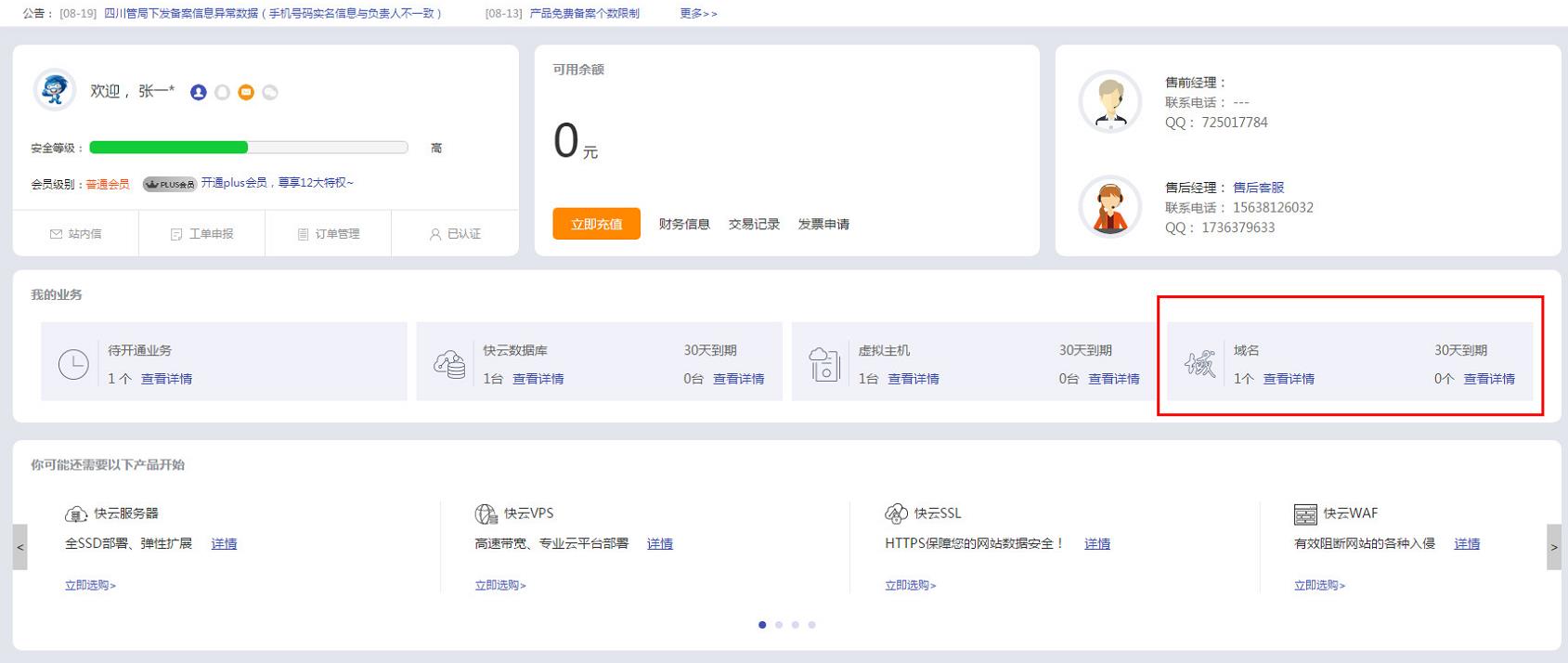Screen dimensions: 1568x663
Task: Open 交易记录 transaction records link
Action: pyautogui.click(x=754, y=224)
